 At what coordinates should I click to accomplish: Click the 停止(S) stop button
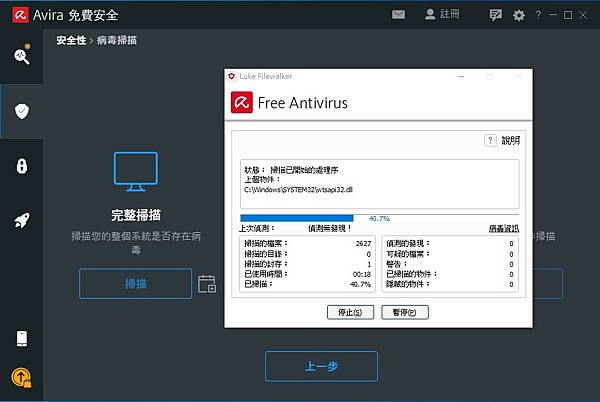click(x=350, y=312)
